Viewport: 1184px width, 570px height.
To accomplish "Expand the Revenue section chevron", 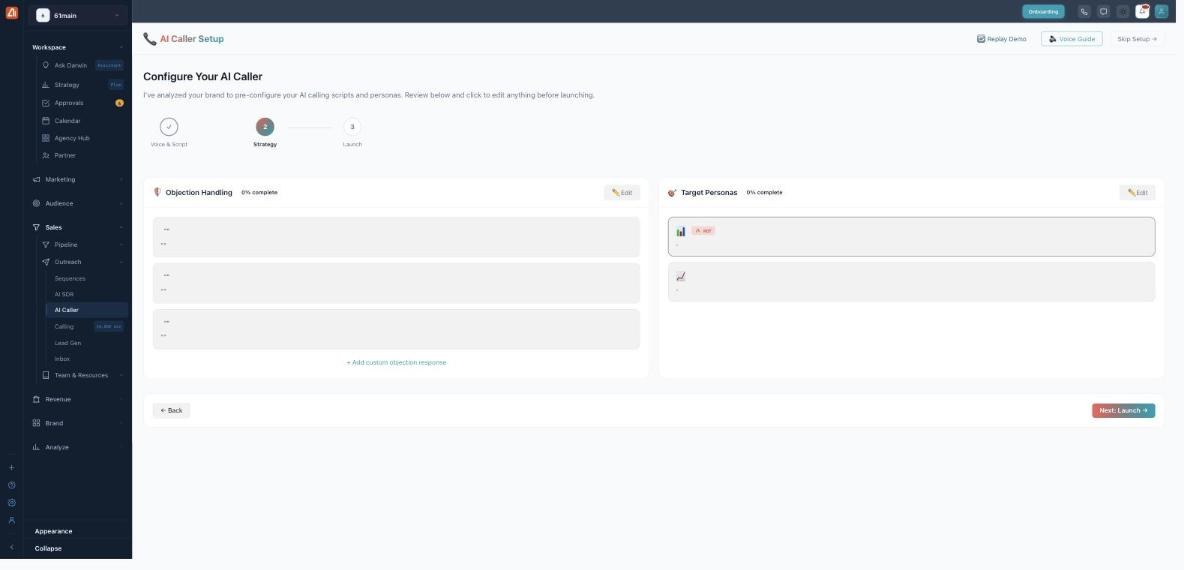I will (x=121, y=399).
